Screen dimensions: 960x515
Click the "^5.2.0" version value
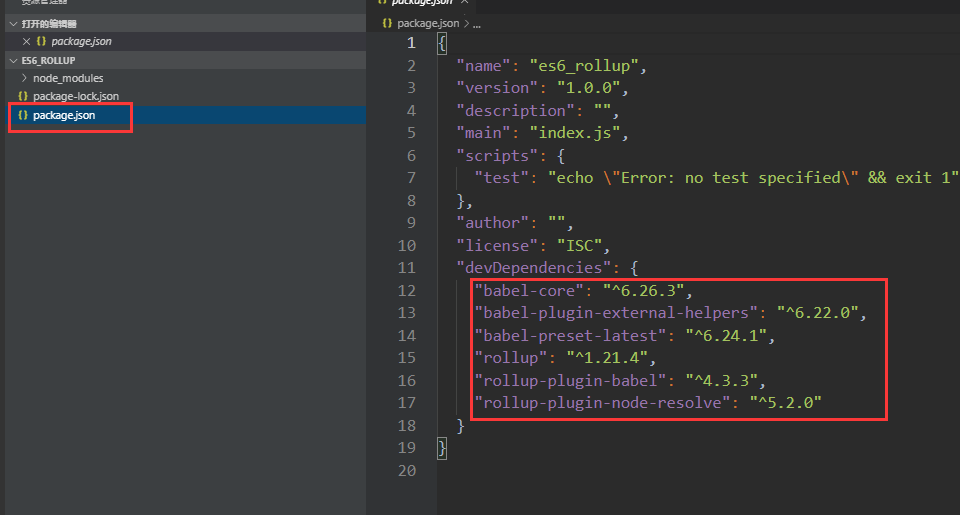786,402
